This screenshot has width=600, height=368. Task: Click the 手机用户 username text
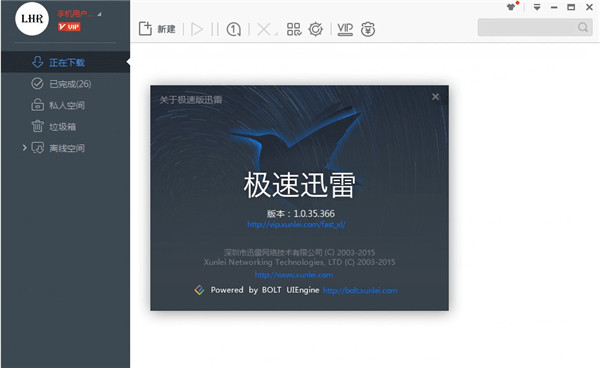click(x=75, y=14)
